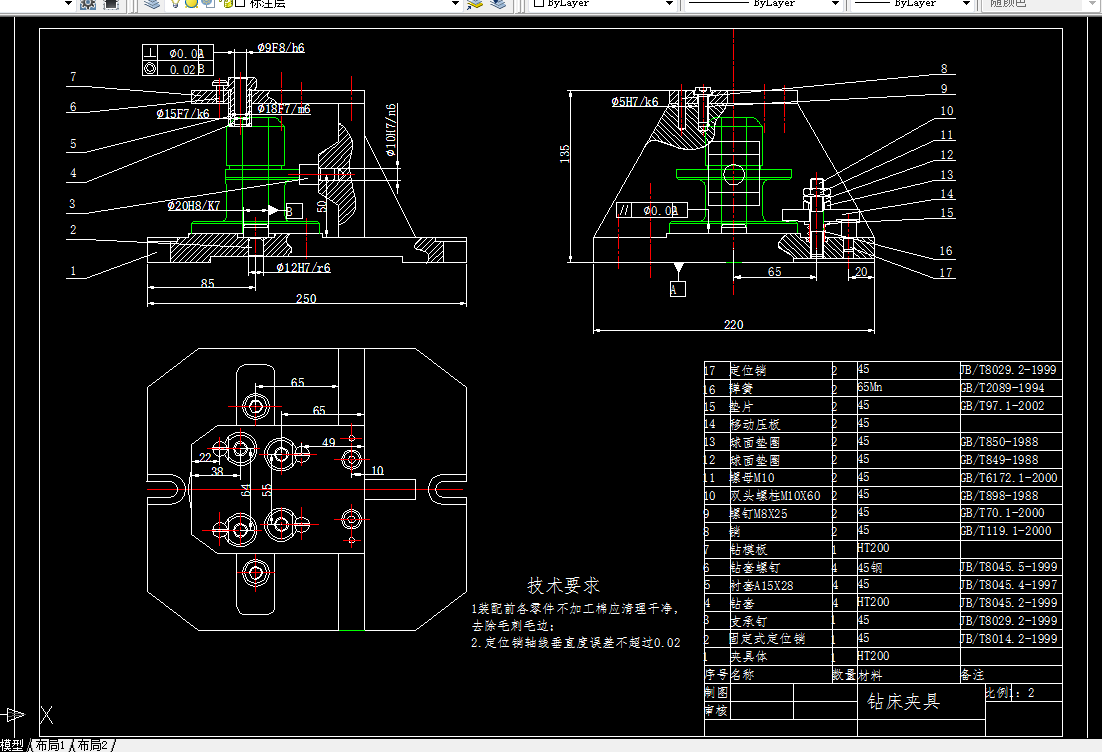This screenshot has width=1102, height=752.
Task: Click the 85 dimension in front view
Action: point(207,284)
